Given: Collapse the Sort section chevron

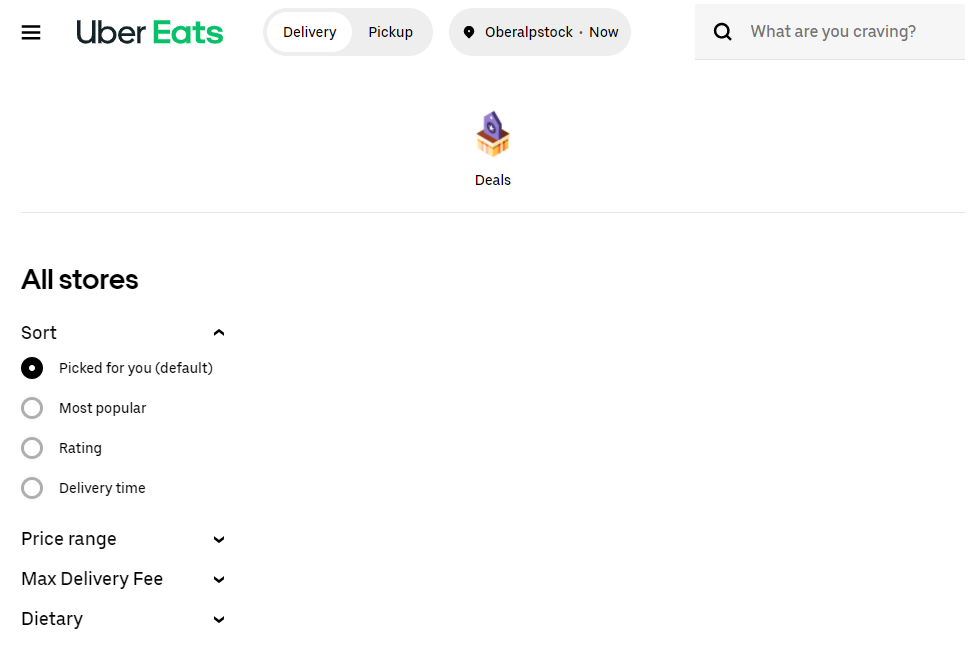Looking at the screenshot, I should (x=219, y=333).
